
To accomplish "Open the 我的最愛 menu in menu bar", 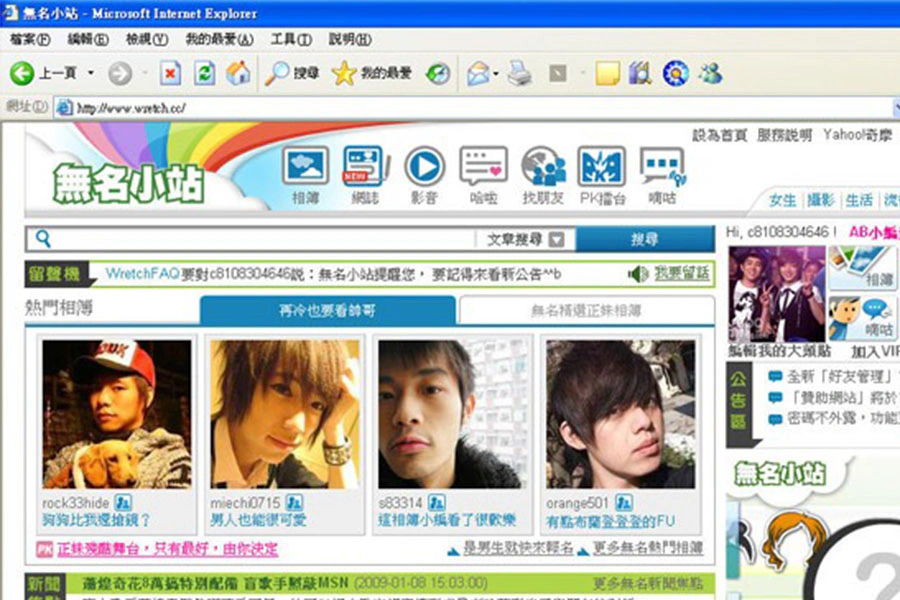I will [x=219, y=40].
